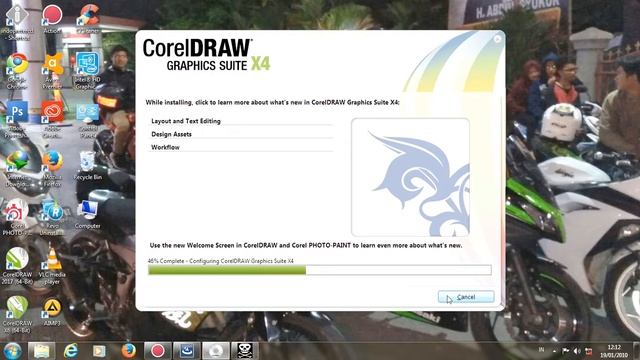Select the CorelDRAW X8 desktop icon
The height and width of the screenshot is (360, 640).
[x=17, y=315]
